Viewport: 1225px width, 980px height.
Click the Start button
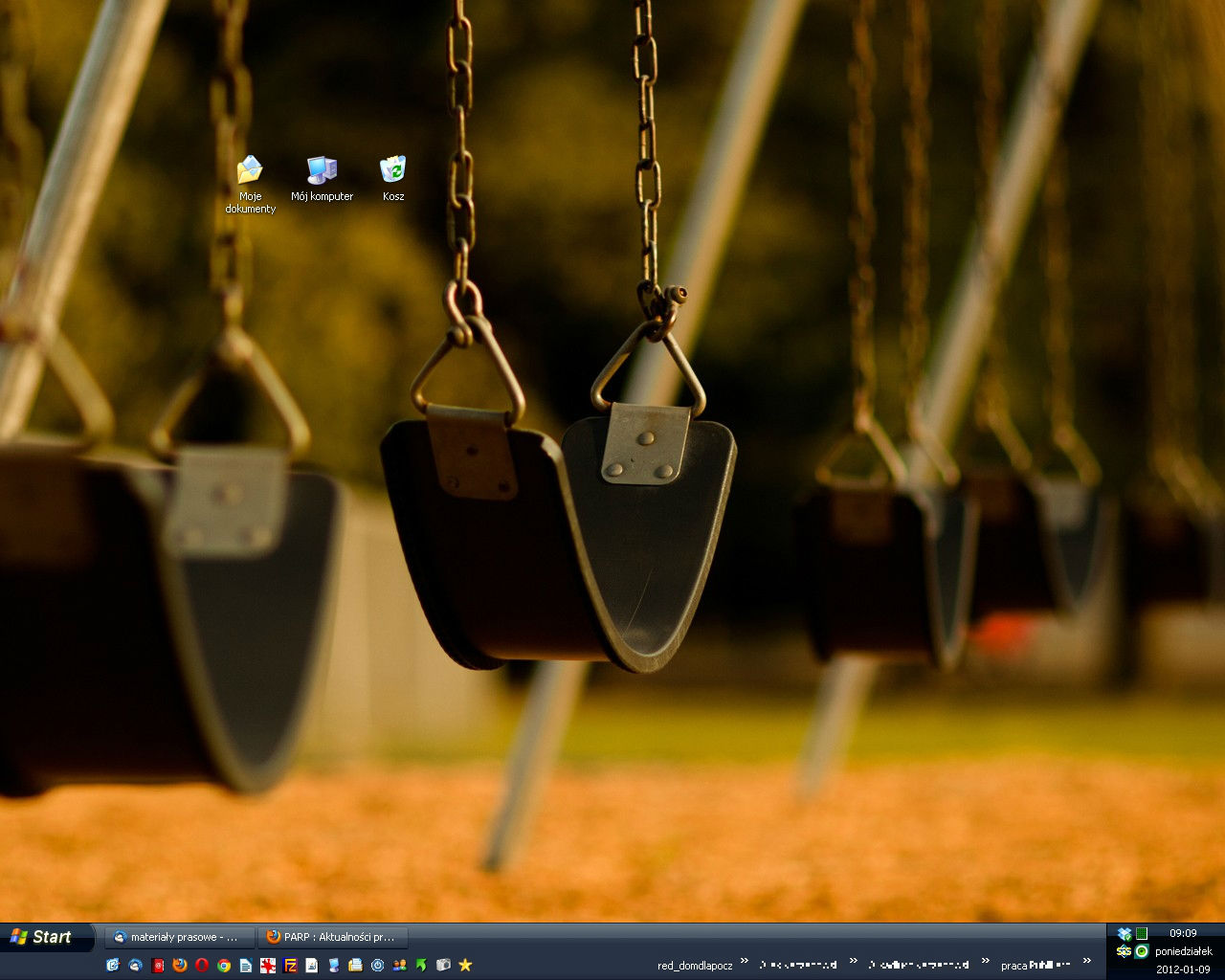click(42, 937)
